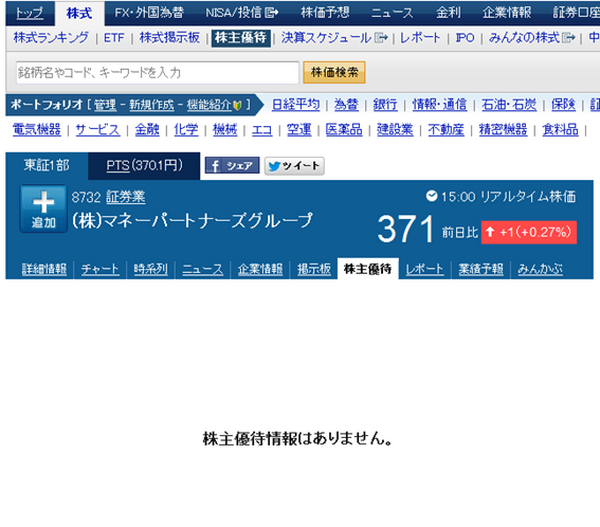Tweet with the ツイート button
The width and height of the screenshot is (600, 527).
[294, 166]
